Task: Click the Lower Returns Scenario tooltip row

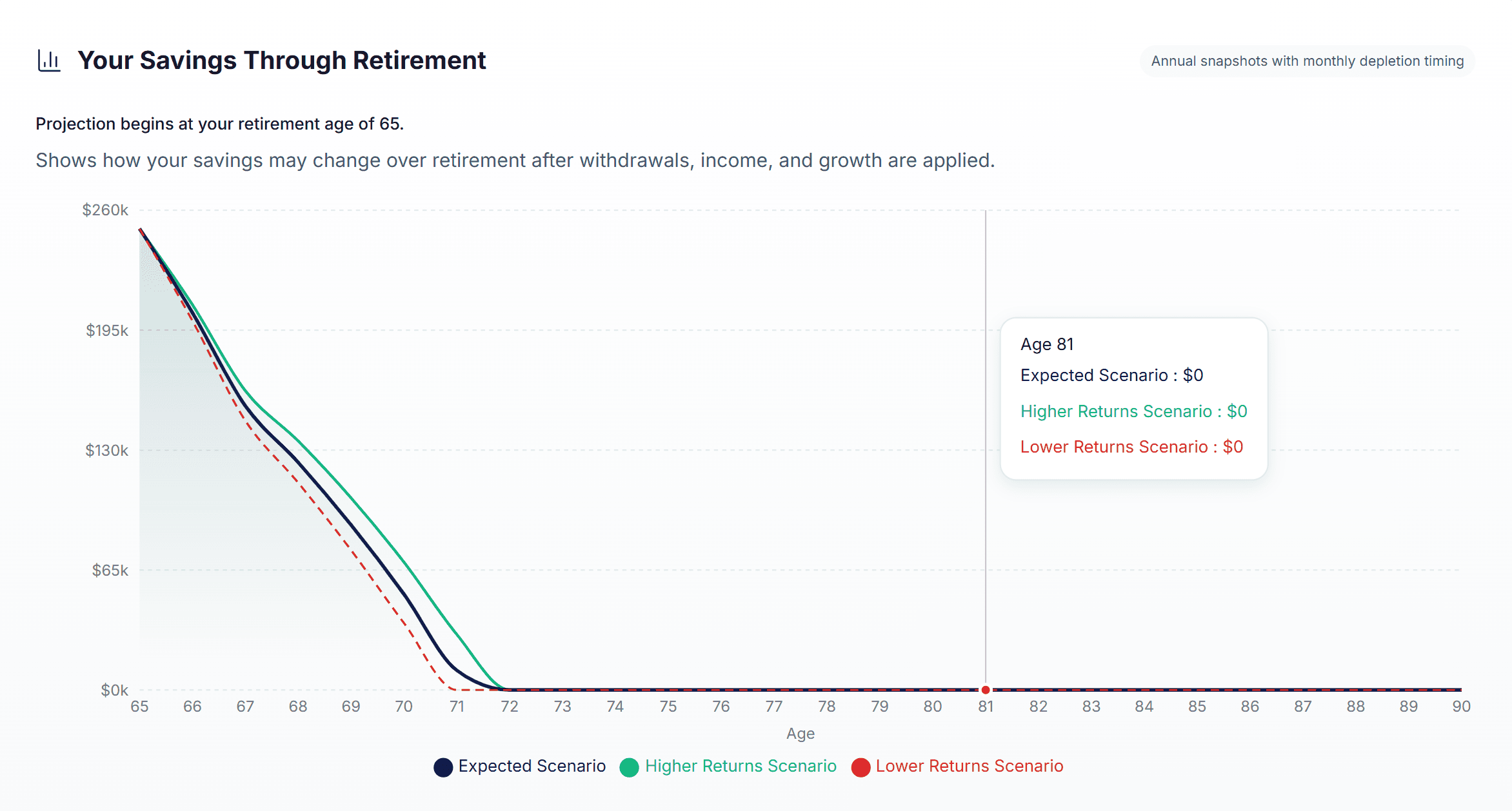Action: 1131,447
